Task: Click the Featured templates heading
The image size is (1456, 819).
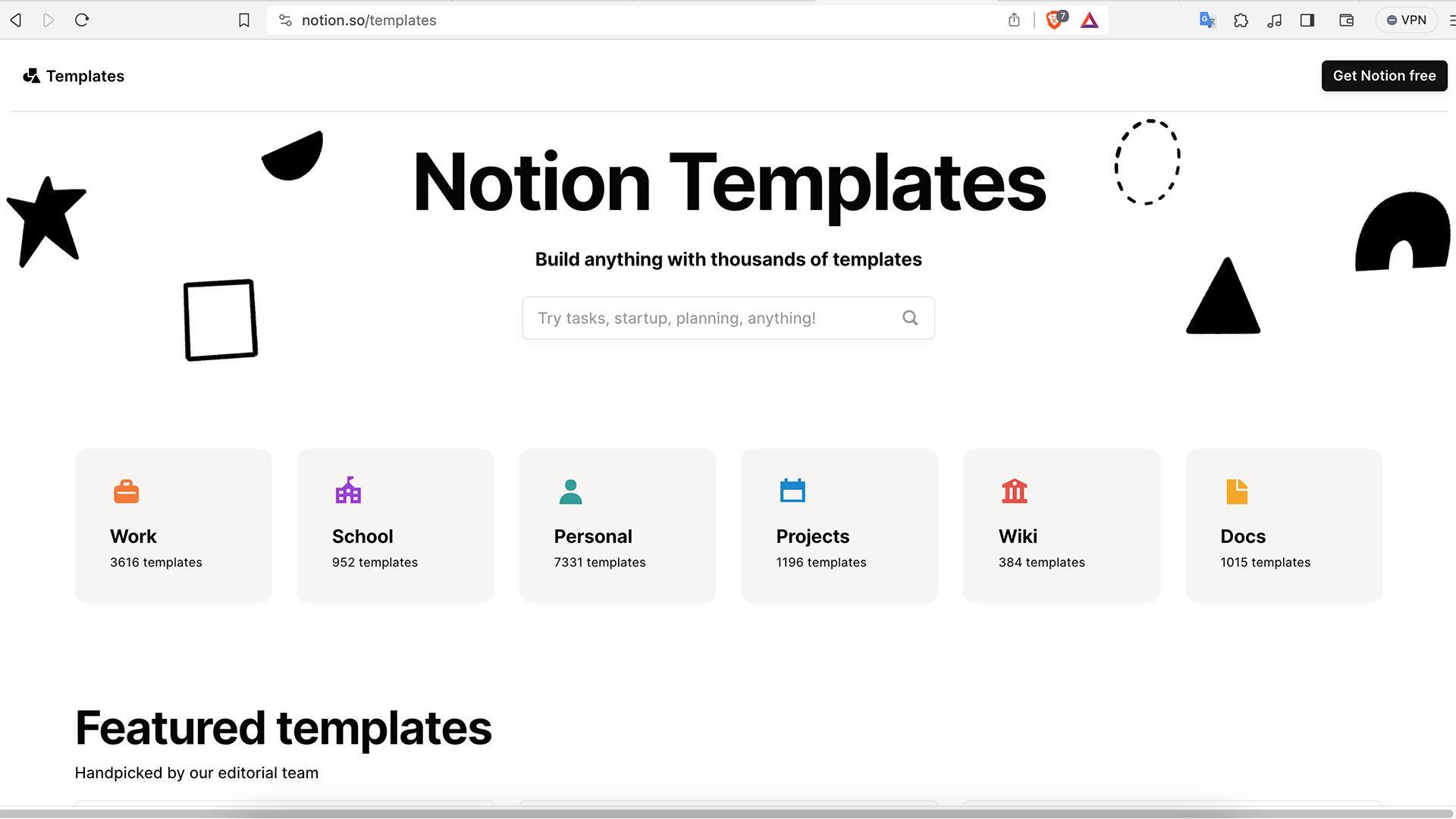Action: (x=284, y=728)
